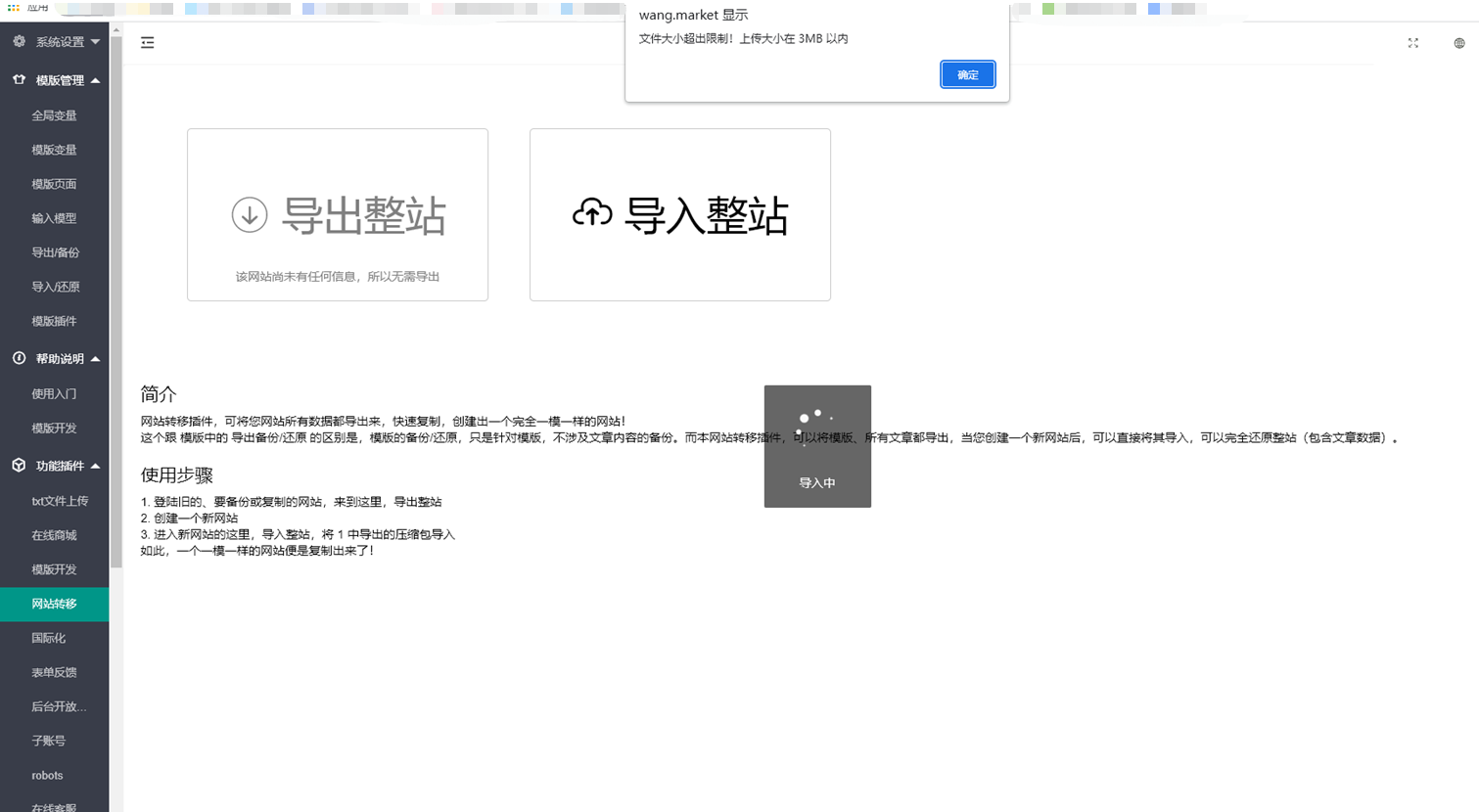The width and height of the screenshot is (1479, 812).
Task: Open 全局变量 in the sidebar
Action: point(54,115)
